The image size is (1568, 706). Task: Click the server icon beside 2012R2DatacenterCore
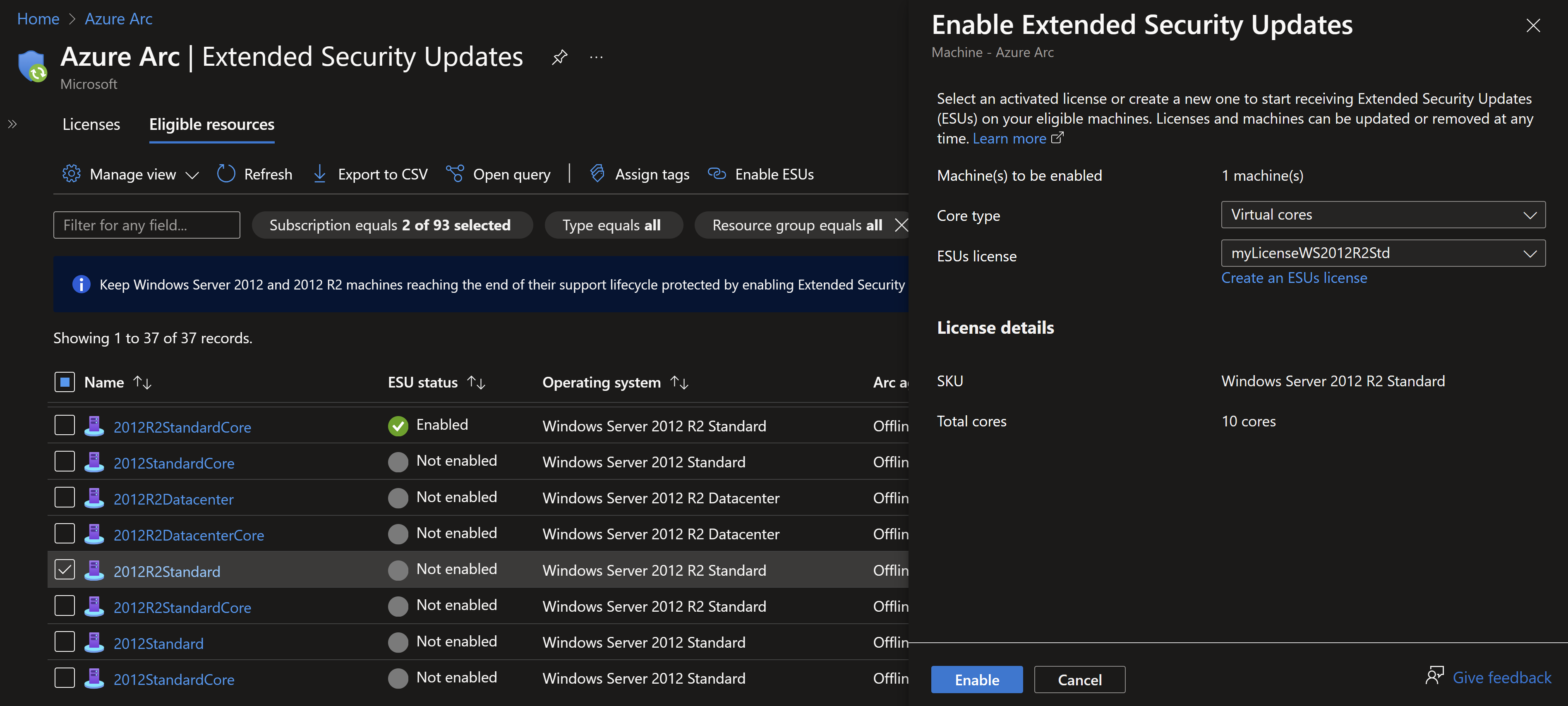[x=94, y=534]
